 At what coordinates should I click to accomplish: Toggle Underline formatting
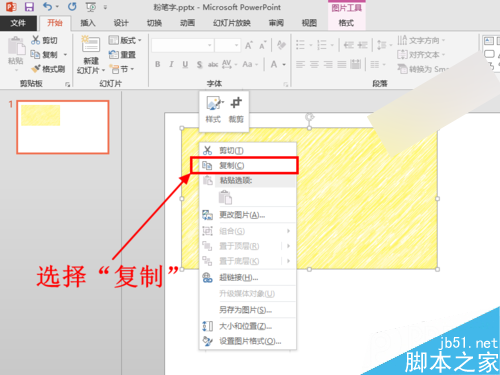click(x=185, y=64)
